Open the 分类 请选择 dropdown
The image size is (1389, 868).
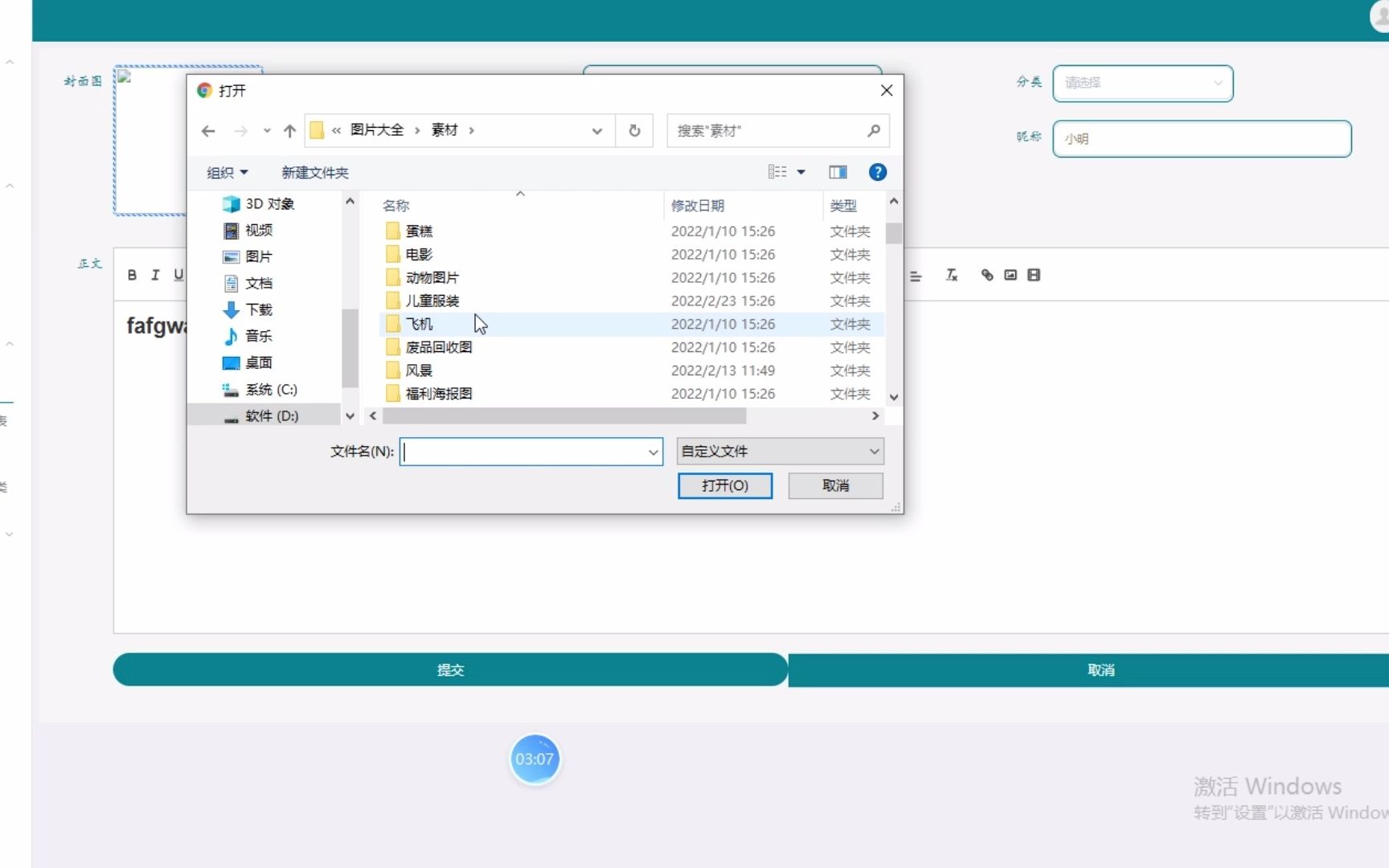1143,83
